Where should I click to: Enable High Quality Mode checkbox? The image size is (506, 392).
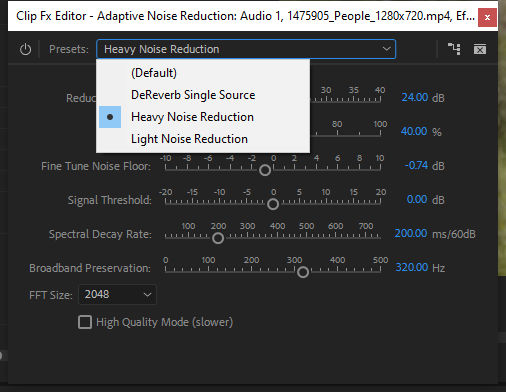[85, 322]
